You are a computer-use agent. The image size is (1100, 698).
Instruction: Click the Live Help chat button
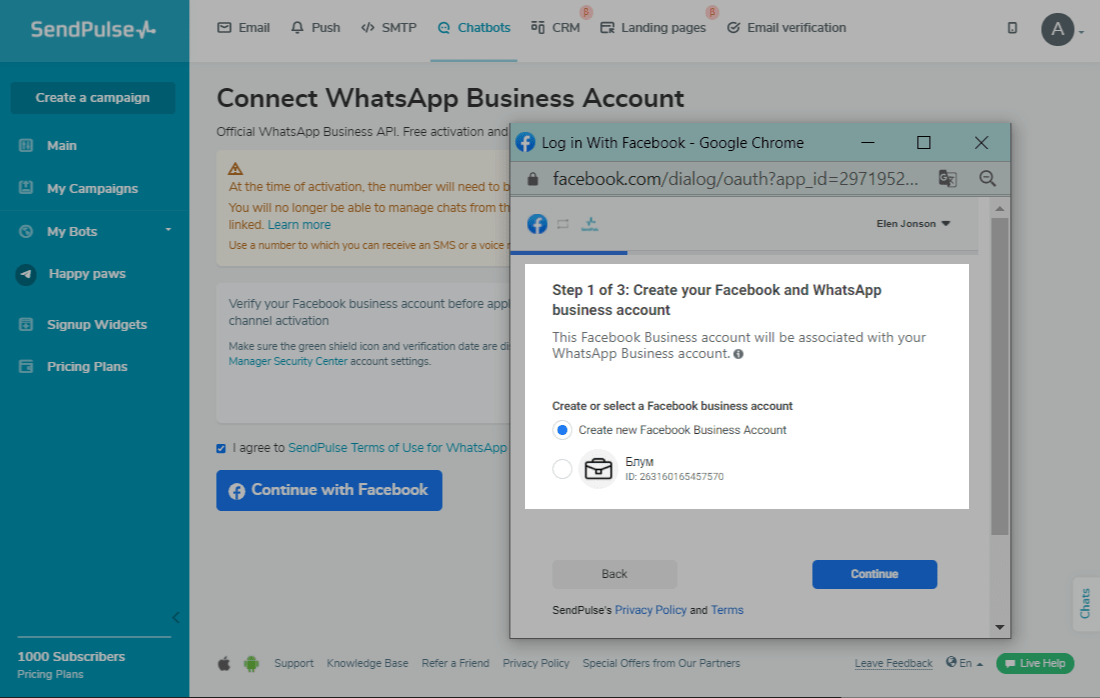(1035, 663)
